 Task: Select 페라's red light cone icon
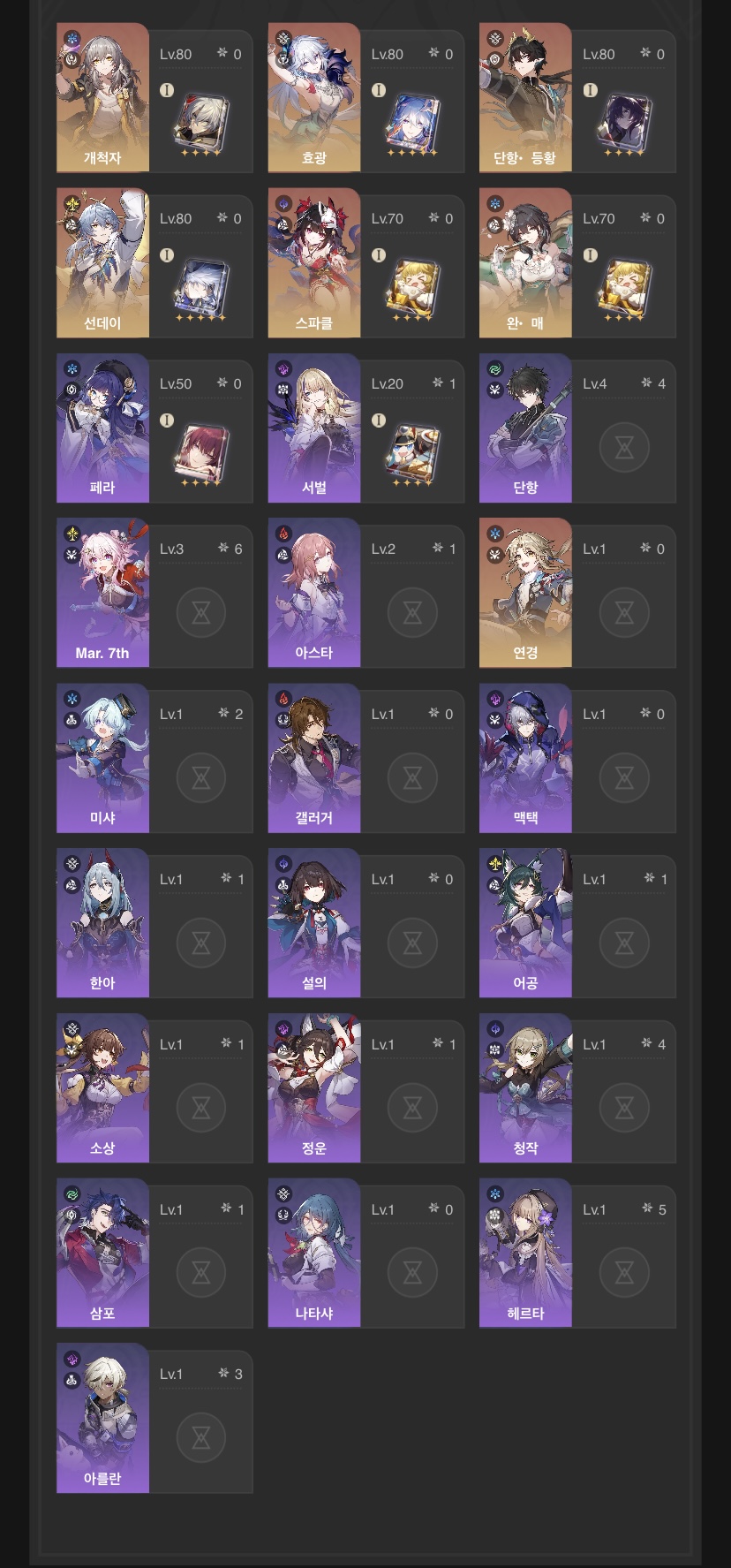(x=201, y=451)
